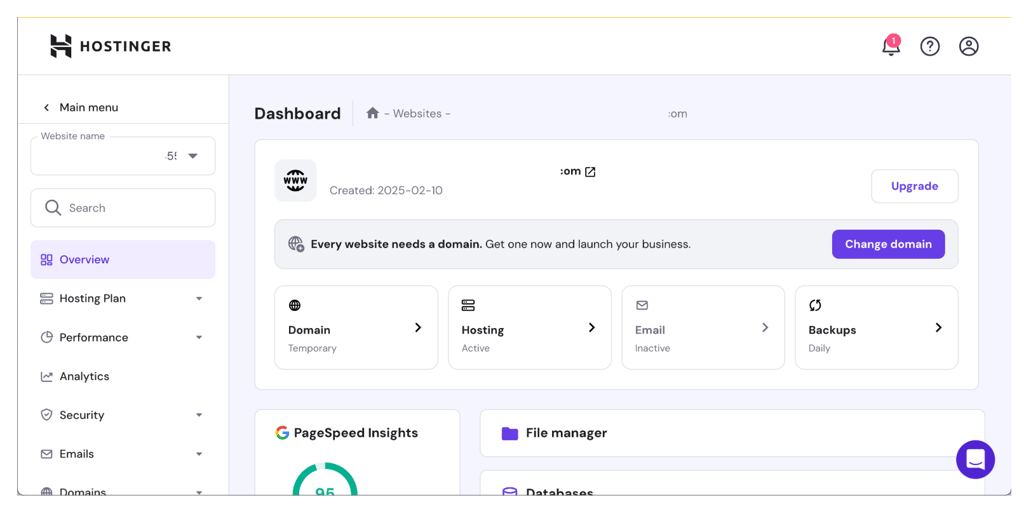The image size is (1024, 512).
Task: Click the 'Active' hosting status text
Action: (x=475, y=349)
